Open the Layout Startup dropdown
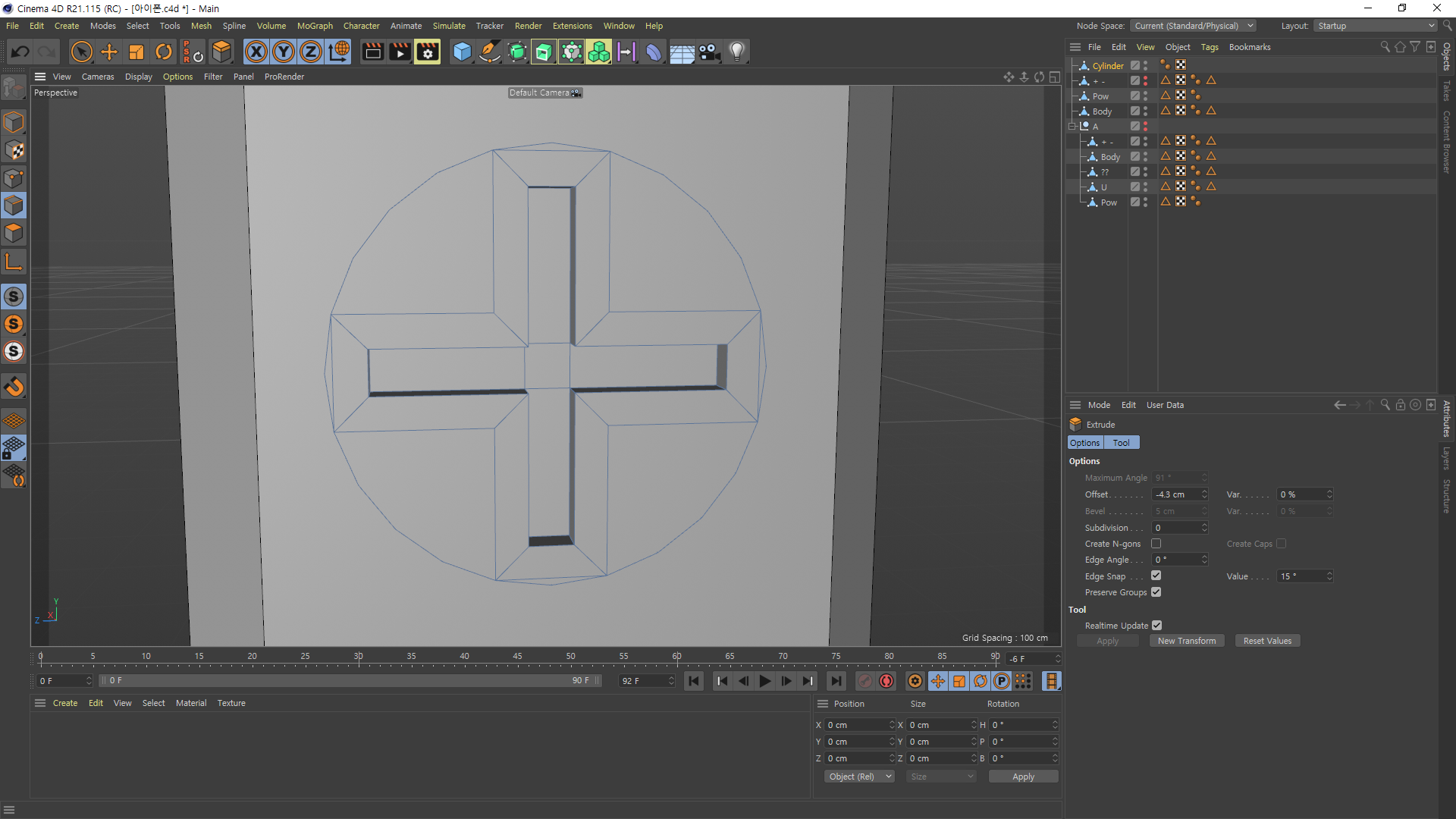This screenshot has width=1456, height=819. click(1376, 26)
